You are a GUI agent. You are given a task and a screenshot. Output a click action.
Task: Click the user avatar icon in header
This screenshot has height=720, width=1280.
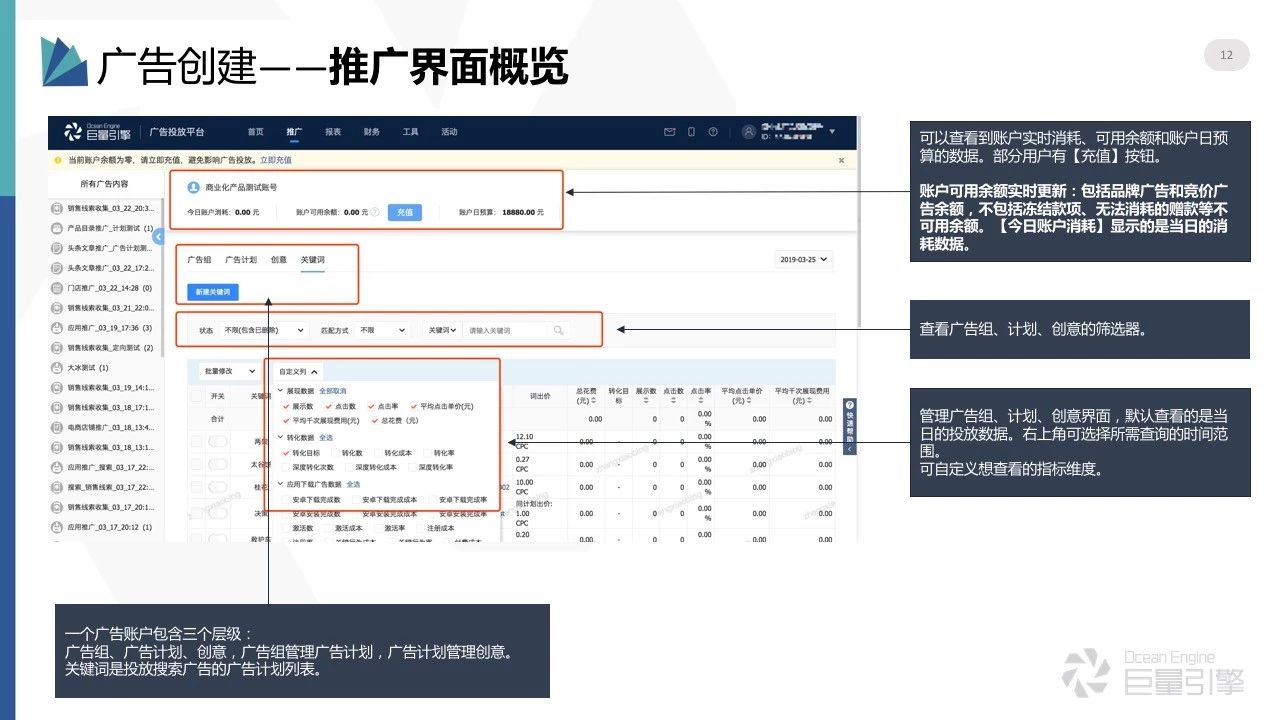[x=748, y=132]
